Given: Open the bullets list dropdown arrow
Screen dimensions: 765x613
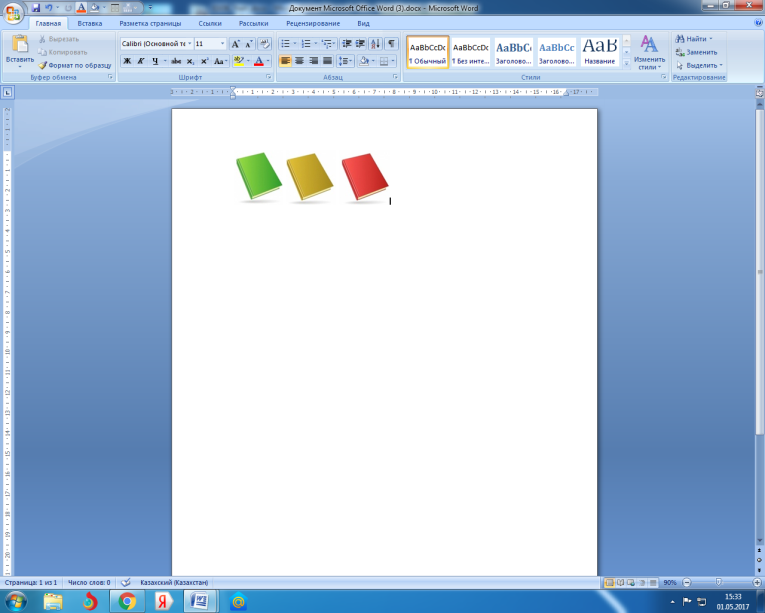Looking at the screenshot, I should tap(295, 44).
